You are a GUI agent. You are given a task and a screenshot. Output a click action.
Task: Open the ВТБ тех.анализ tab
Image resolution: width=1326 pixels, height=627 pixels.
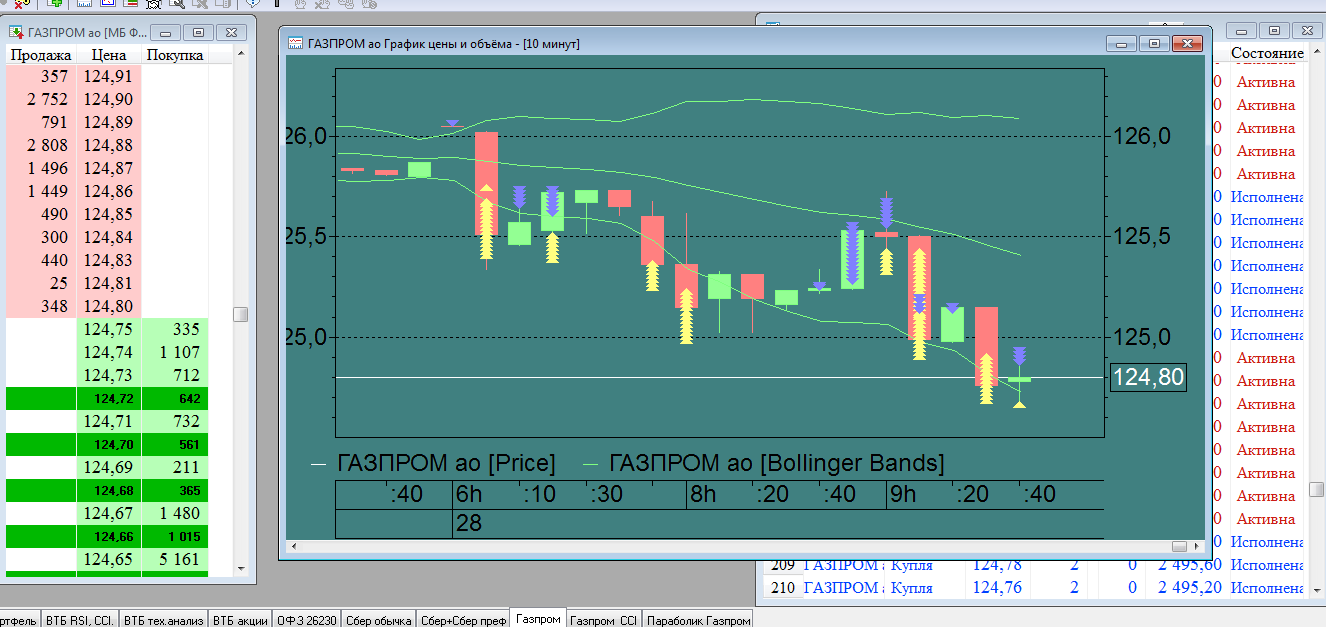[163, 620]
